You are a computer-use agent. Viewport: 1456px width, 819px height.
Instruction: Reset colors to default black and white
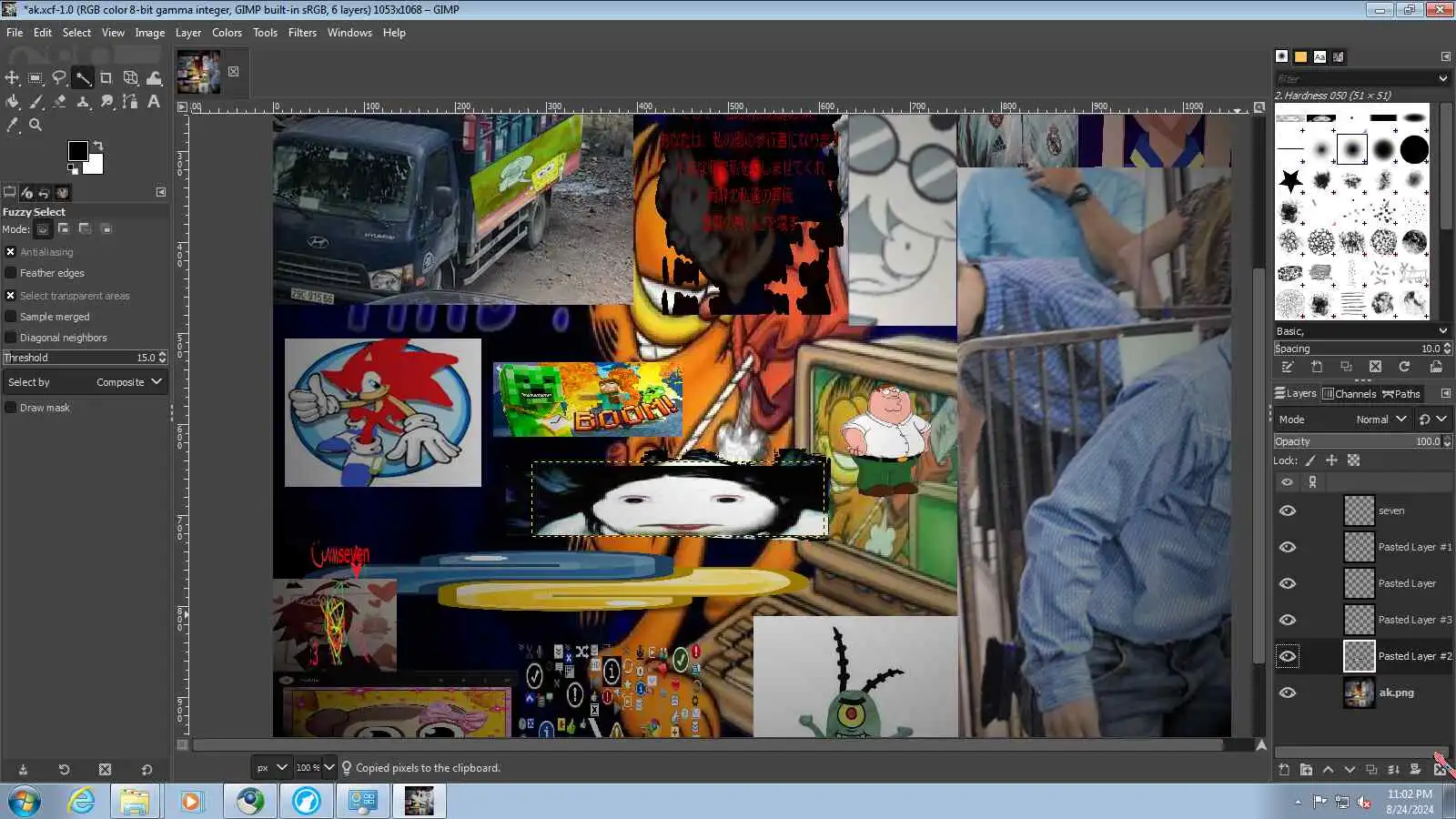(72, 168)
